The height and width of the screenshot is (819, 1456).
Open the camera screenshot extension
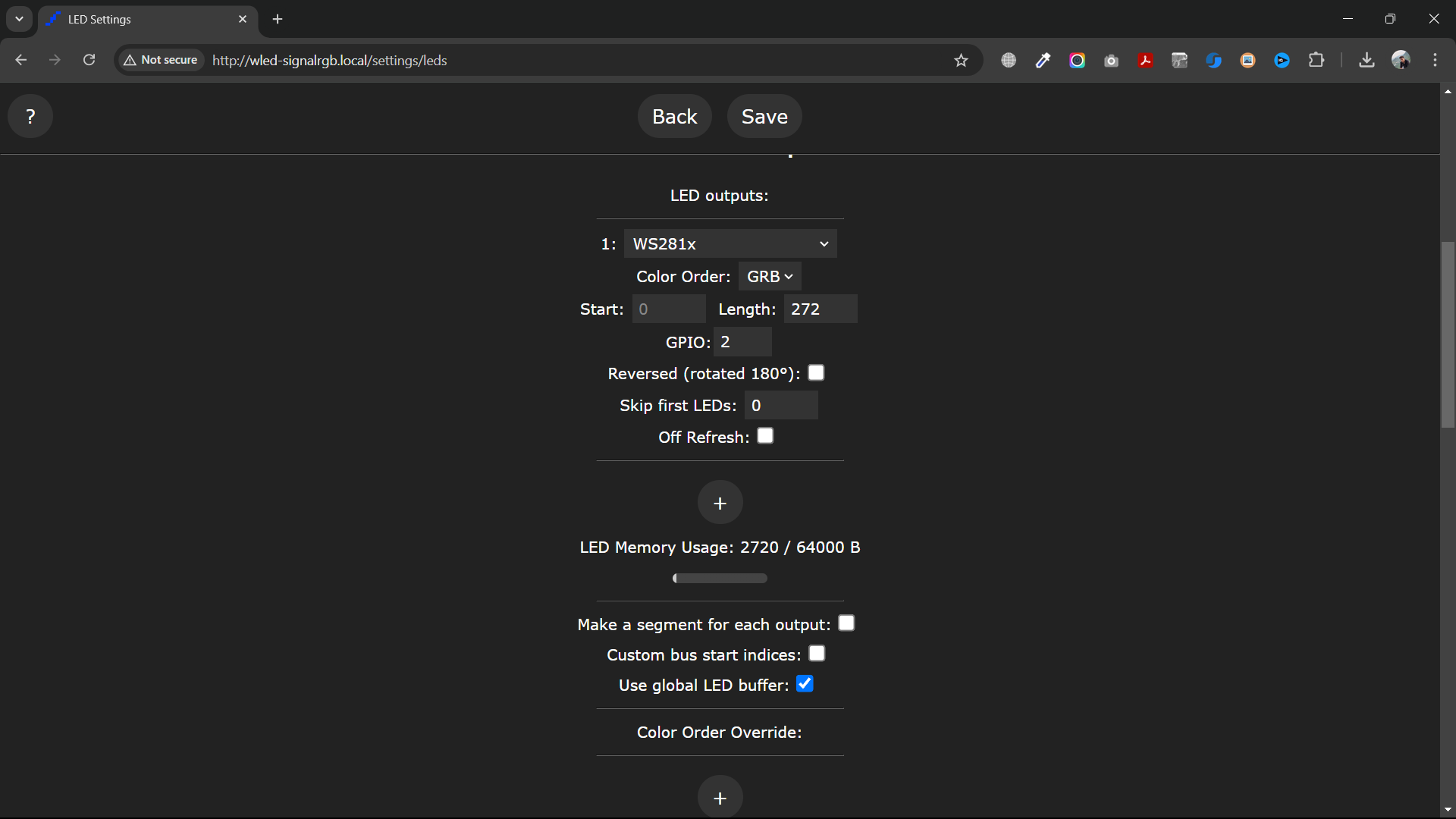pyautogui.click(x=1111, y=61)
